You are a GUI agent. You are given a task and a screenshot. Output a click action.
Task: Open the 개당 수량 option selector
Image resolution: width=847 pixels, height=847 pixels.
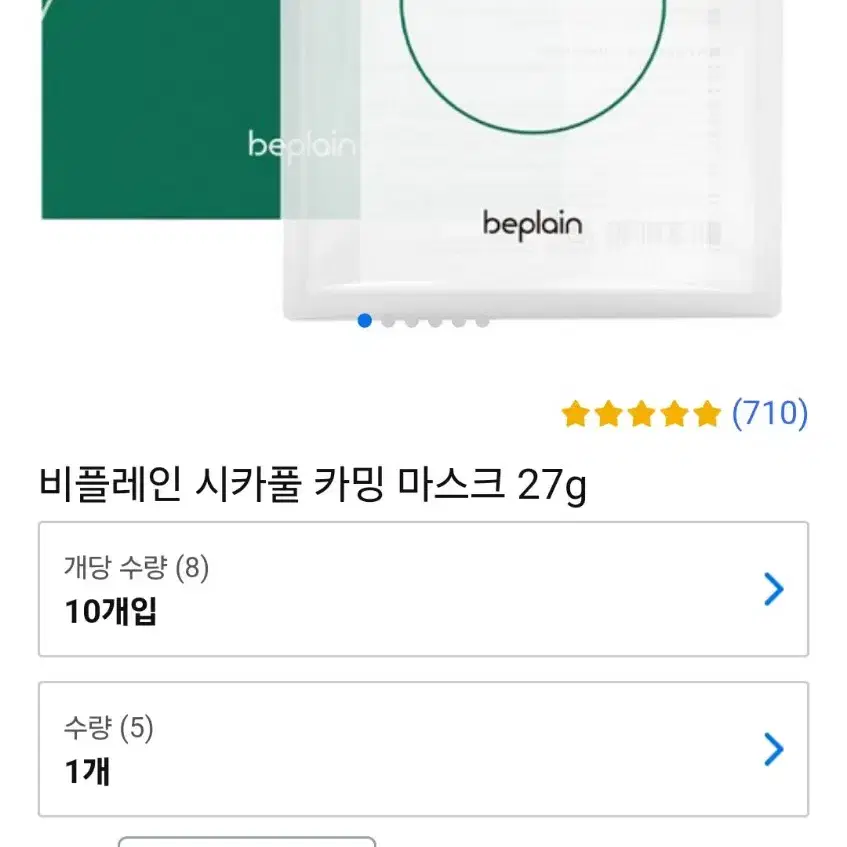click(x=423, y=589)
